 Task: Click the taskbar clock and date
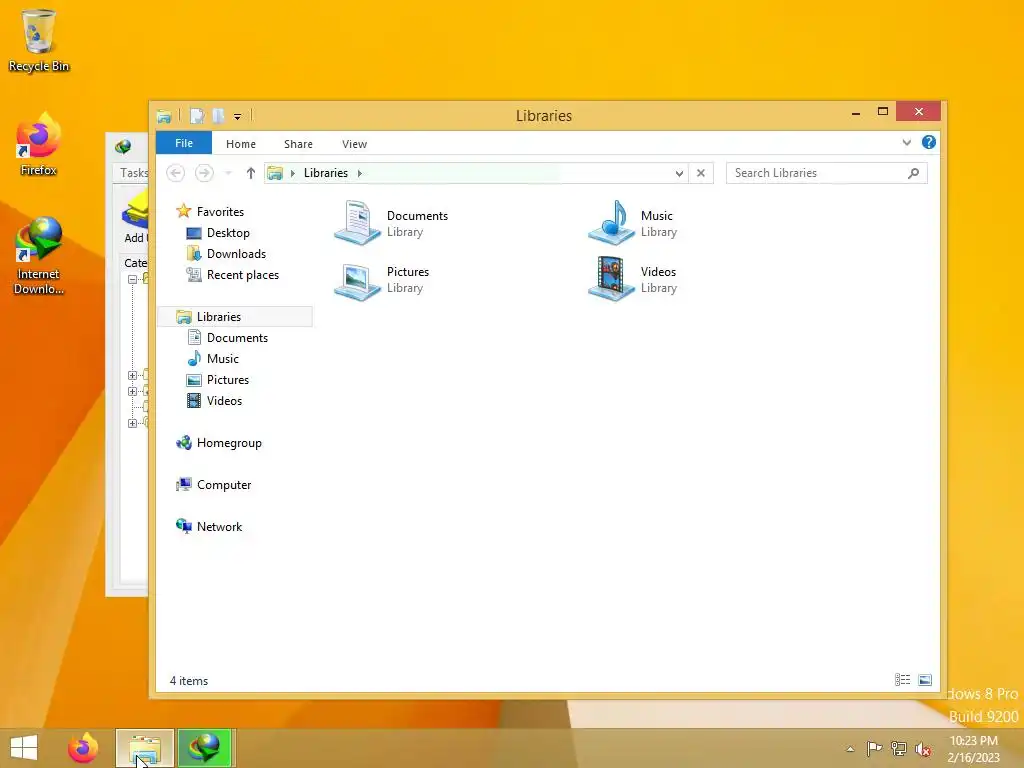[x=974, y=749]
